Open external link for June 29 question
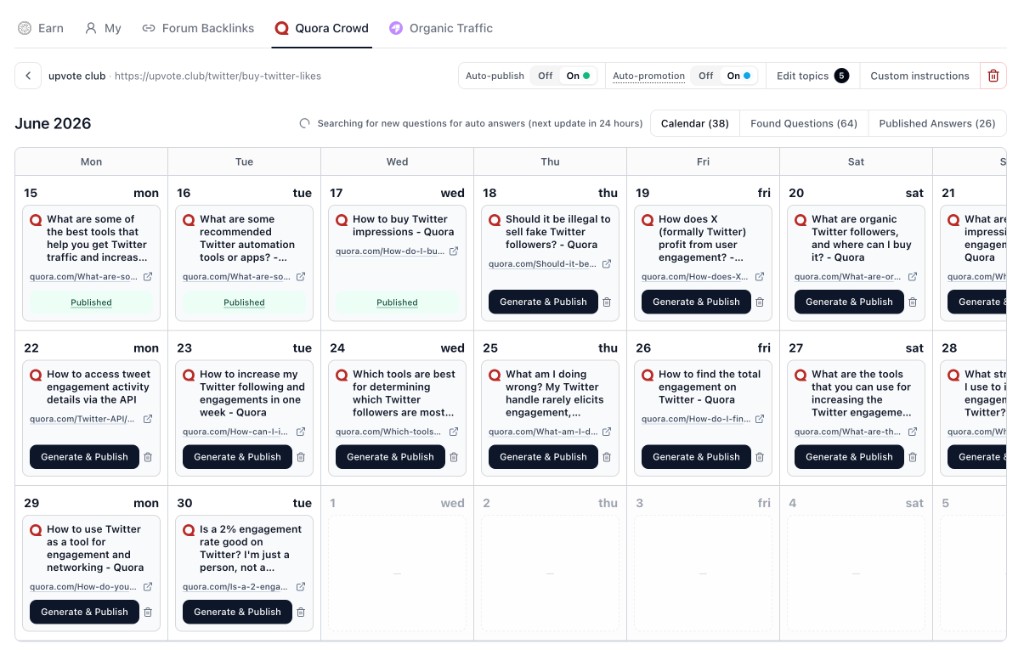Viewport: 1024px width, 672px height. pos(148,587)
